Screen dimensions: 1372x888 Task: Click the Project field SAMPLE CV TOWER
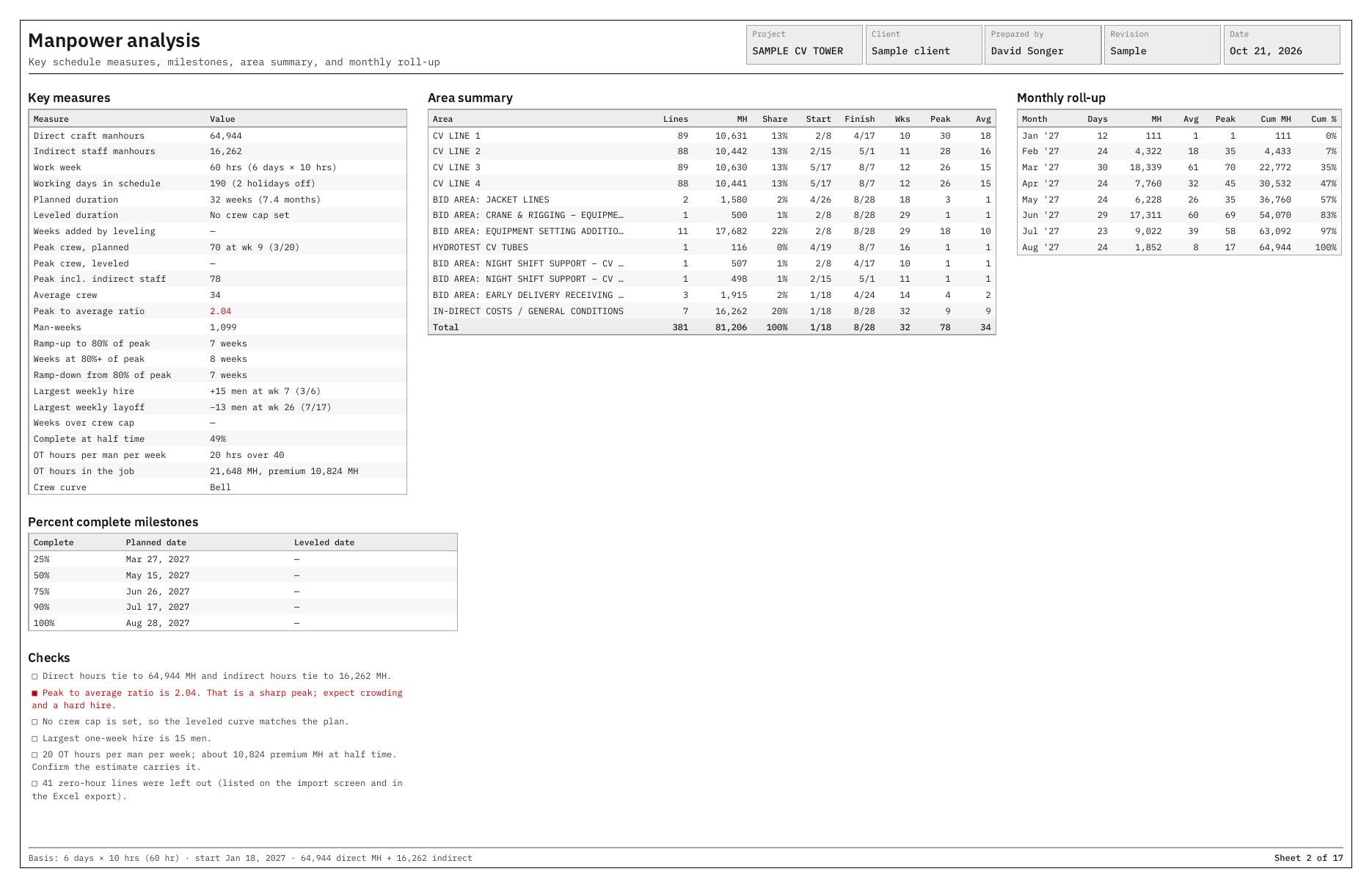(804, 45)
